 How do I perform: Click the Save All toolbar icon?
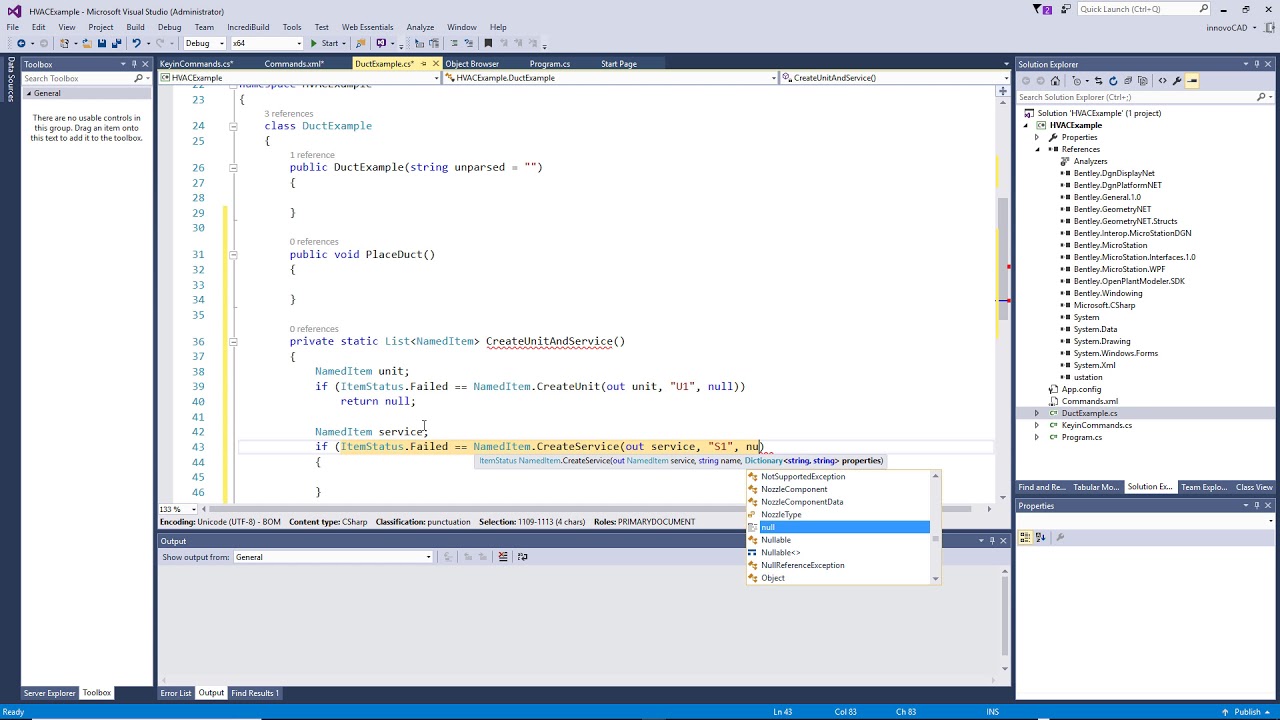(116, 43)
